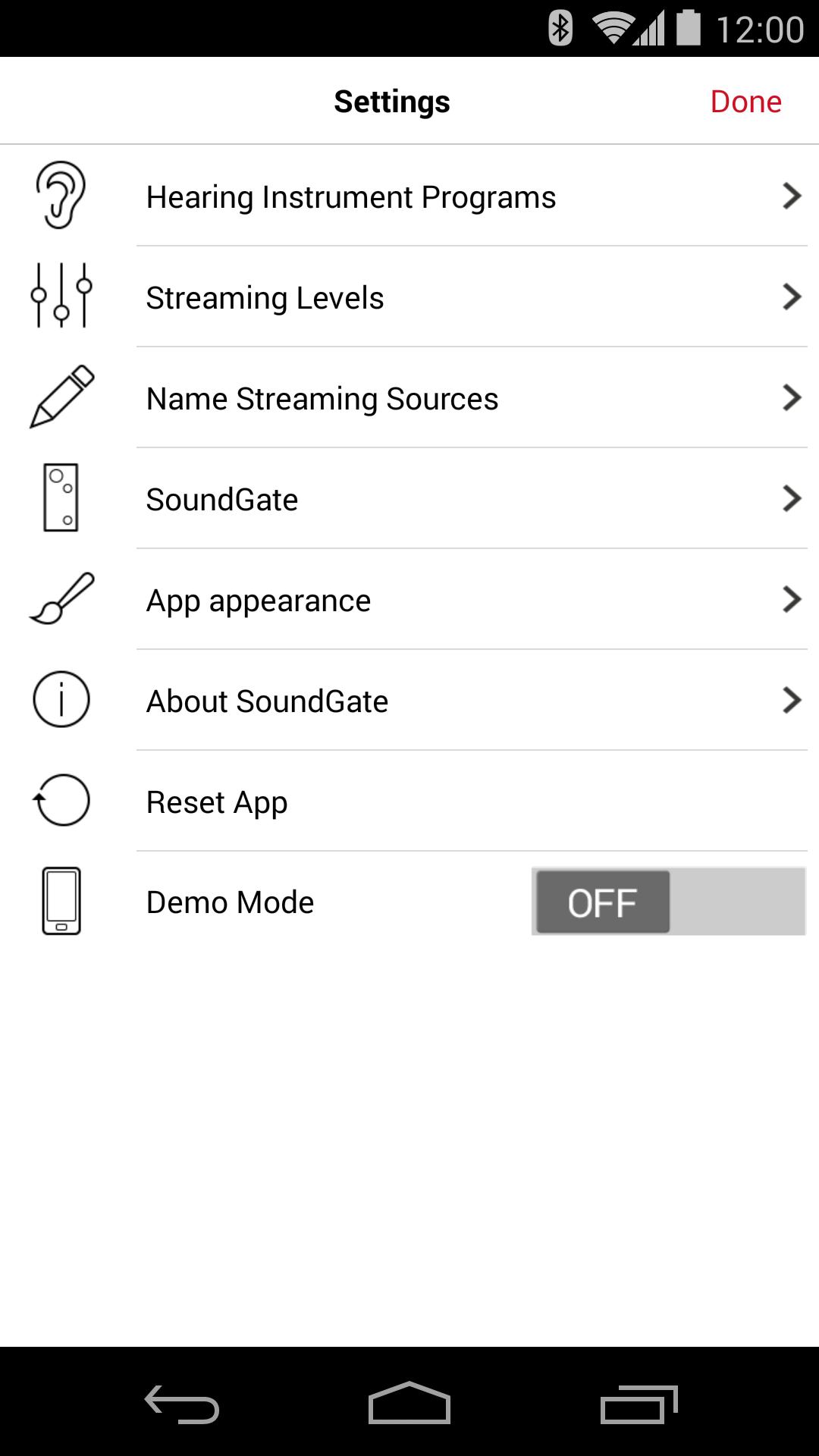Select the Reset App option
This screenshot has width=819, height=1456.
click(x=409, y=801)
